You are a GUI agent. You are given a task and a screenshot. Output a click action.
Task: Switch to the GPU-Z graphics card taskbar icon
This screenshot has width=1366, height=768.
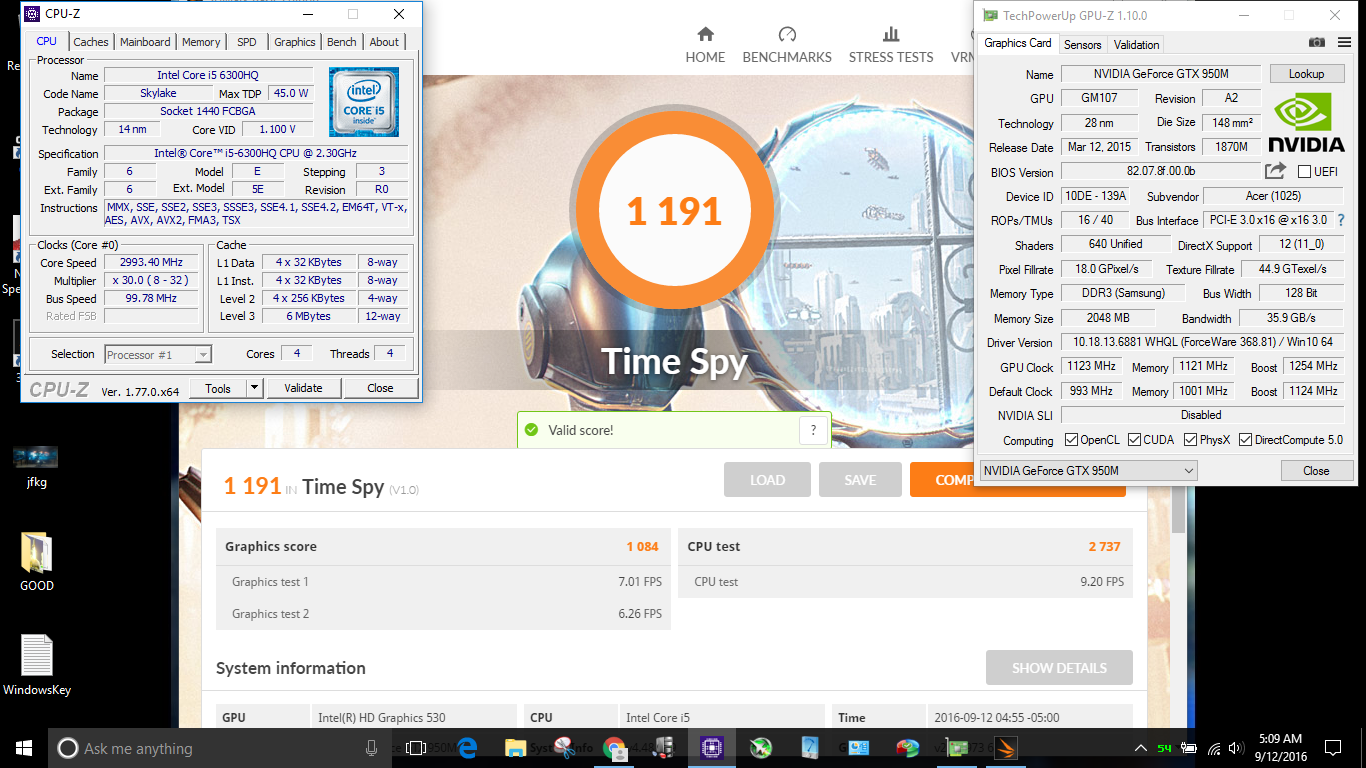(957, 748)
